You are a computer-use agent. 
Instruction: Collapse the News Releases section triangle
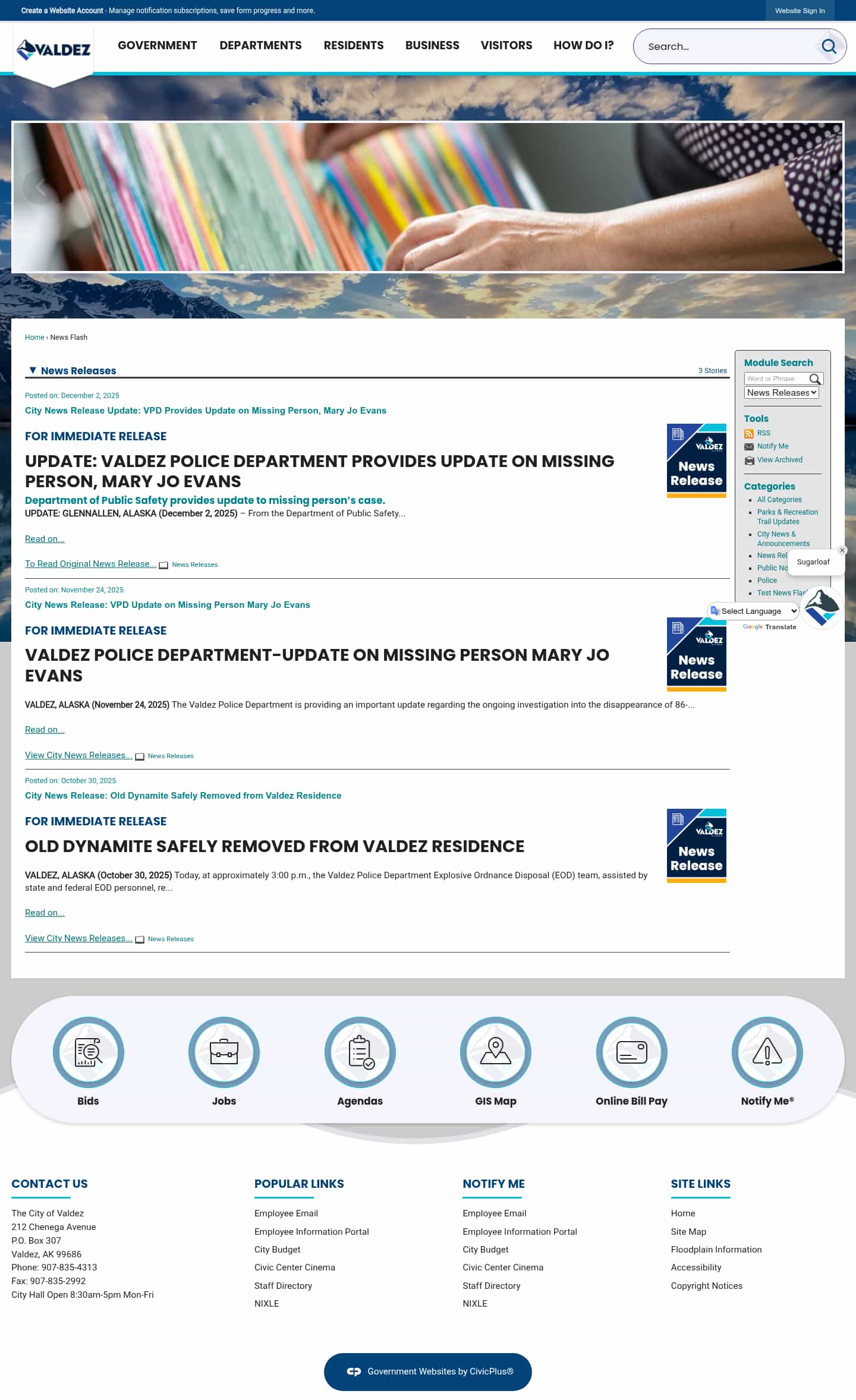(33, 370)
